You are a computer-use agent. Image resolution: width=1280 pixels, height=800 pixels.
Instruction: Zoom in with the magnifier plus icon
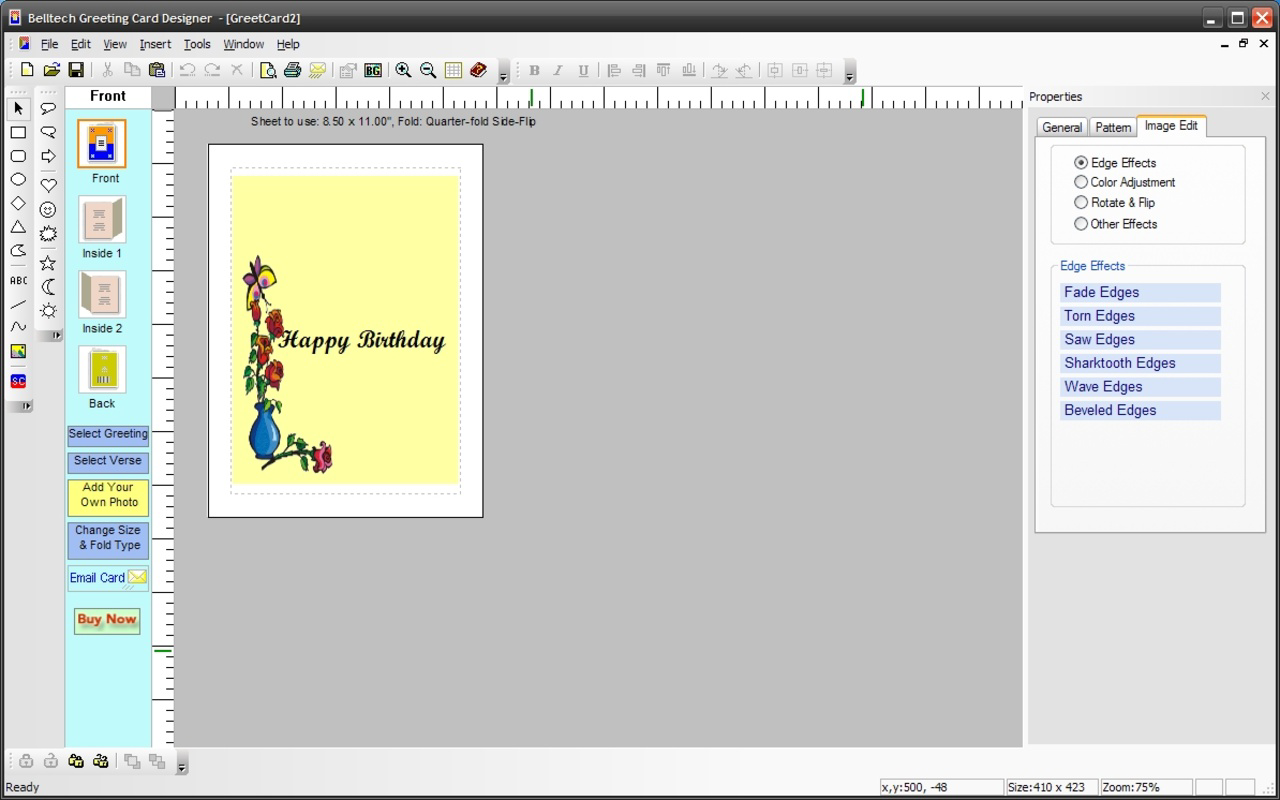coord(403,70)
